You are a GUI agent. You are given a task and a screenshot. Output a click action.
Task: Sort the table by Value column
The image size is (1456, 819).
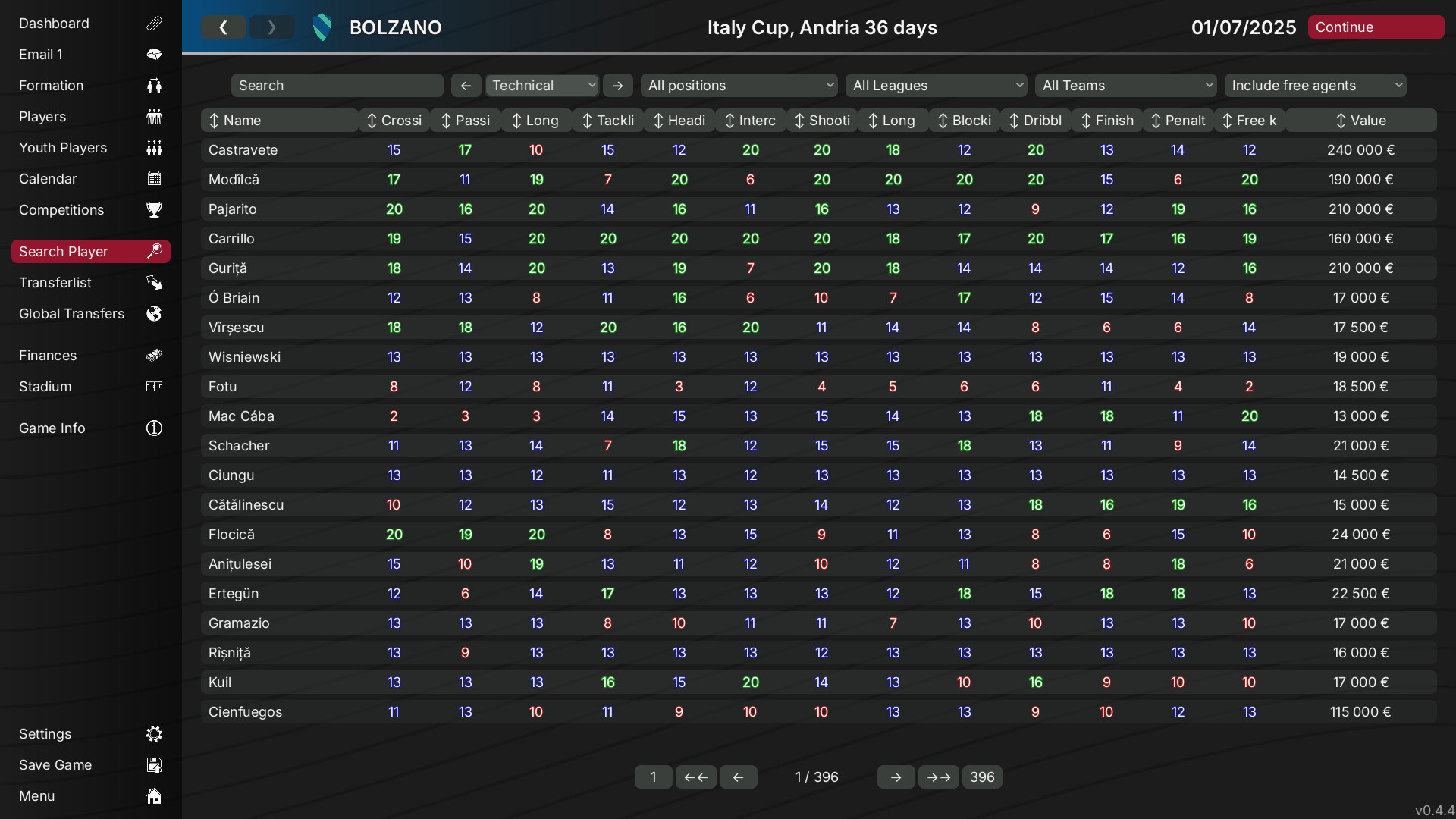pyautogui.click(x=1360, y=121)
